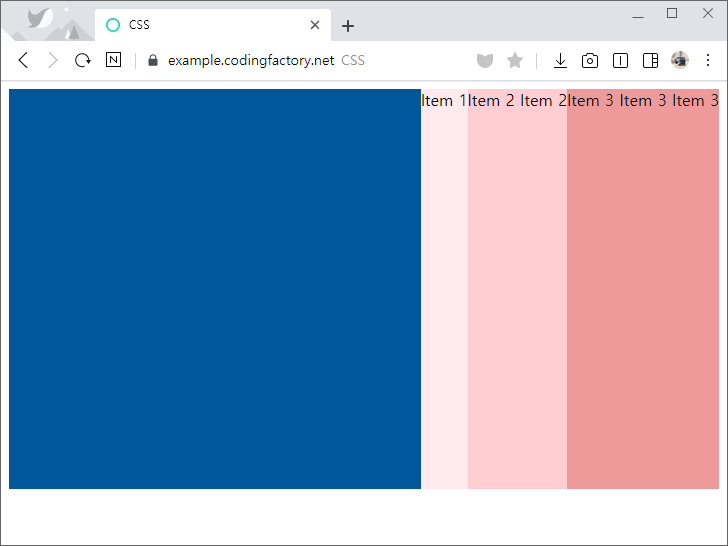Open the Naver home N icon
This screenshot has height=546, width=728.
coord(113,60)
